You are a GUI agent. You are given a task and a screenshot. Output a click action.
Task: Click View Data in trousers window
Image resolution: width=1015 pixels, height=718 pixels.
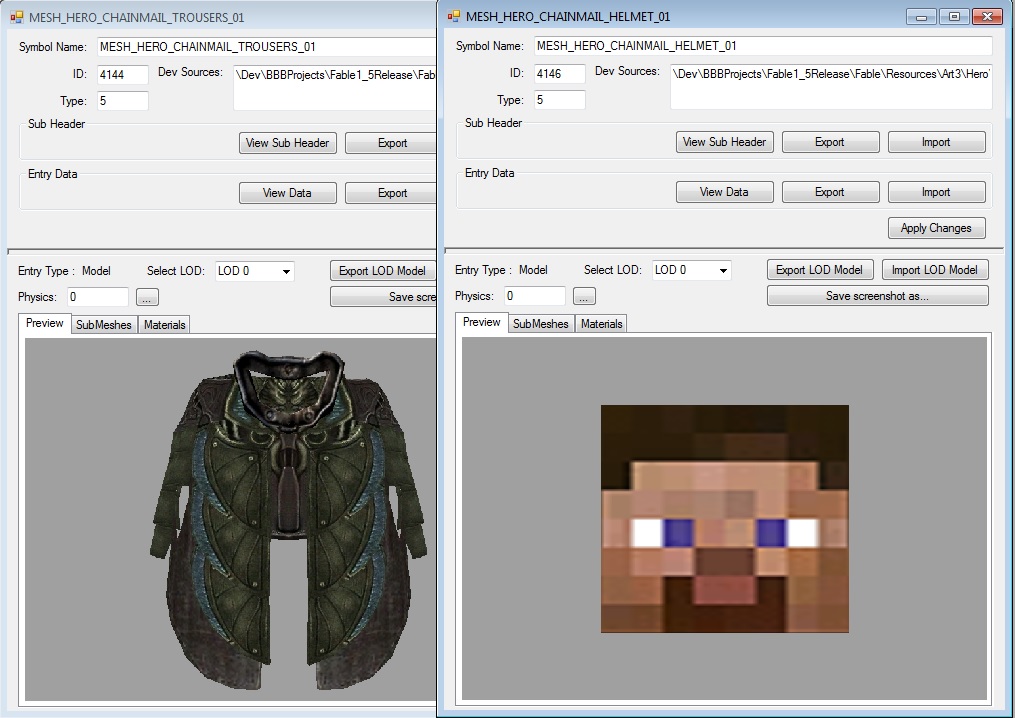(287, 193)
